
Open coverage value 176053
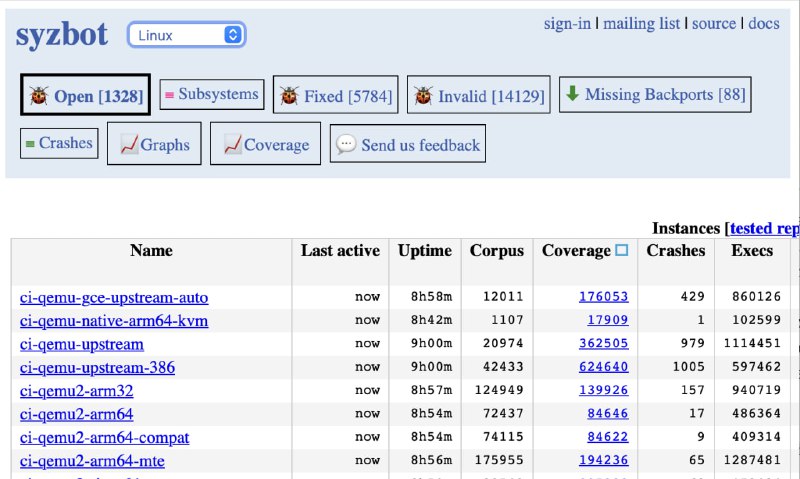point(604,296)
